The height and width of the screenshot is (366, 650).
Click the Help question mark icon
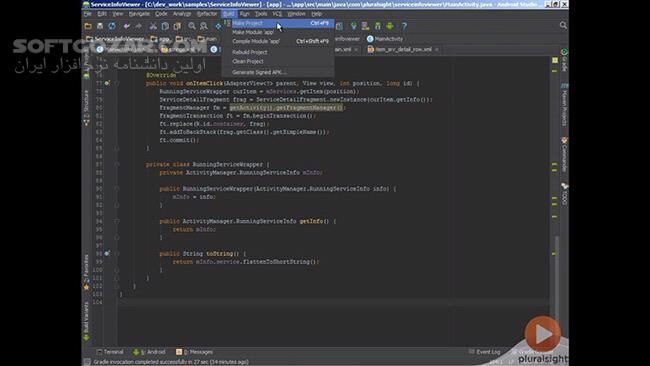click(404, 26)
